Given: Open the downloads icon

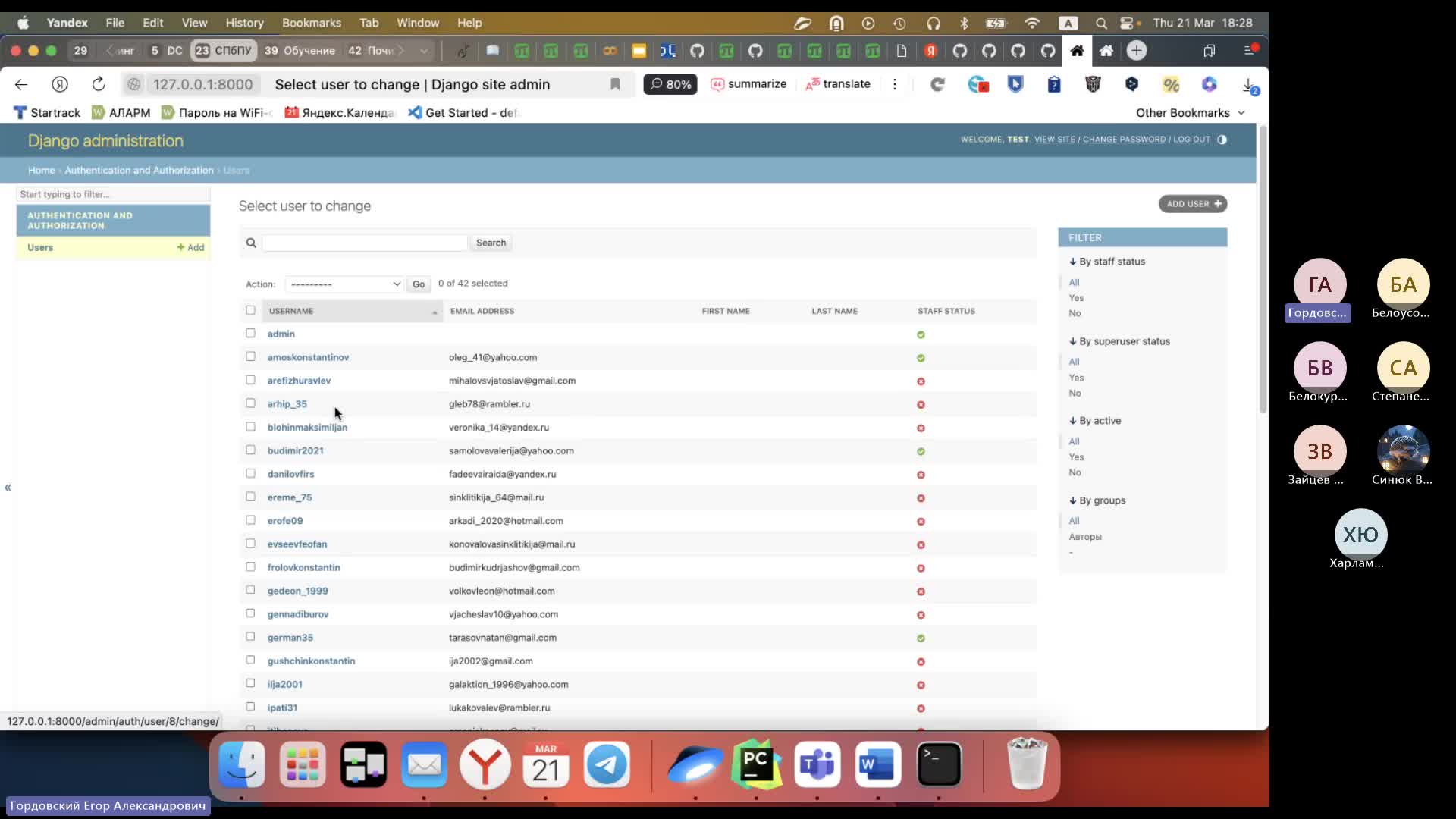Looking at the screenshot, I should click(1250, 85).
